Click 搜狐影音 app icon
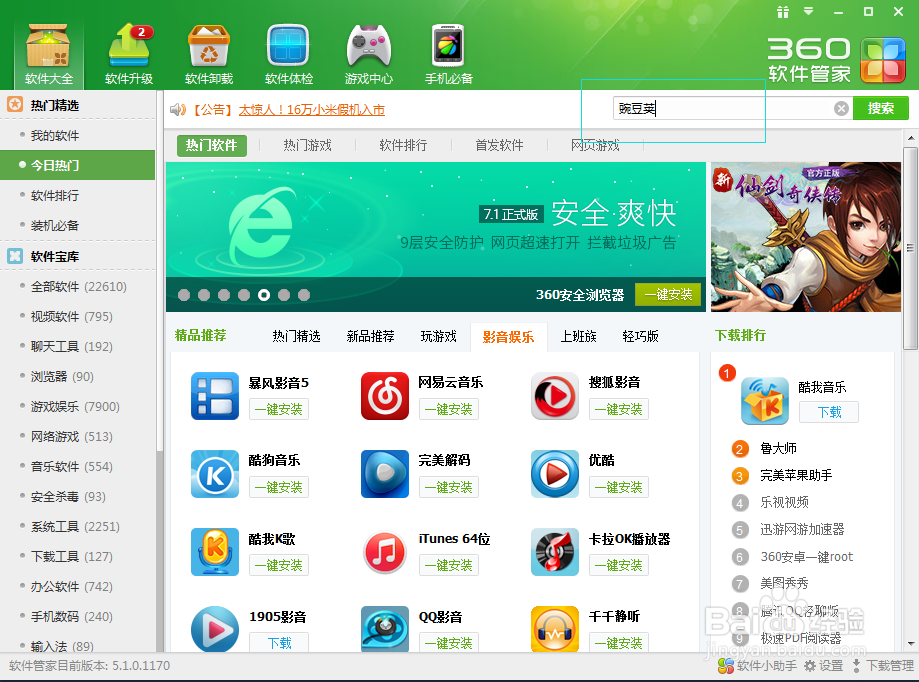This screenshot has width=919, height=682. [x=554, y=396]
